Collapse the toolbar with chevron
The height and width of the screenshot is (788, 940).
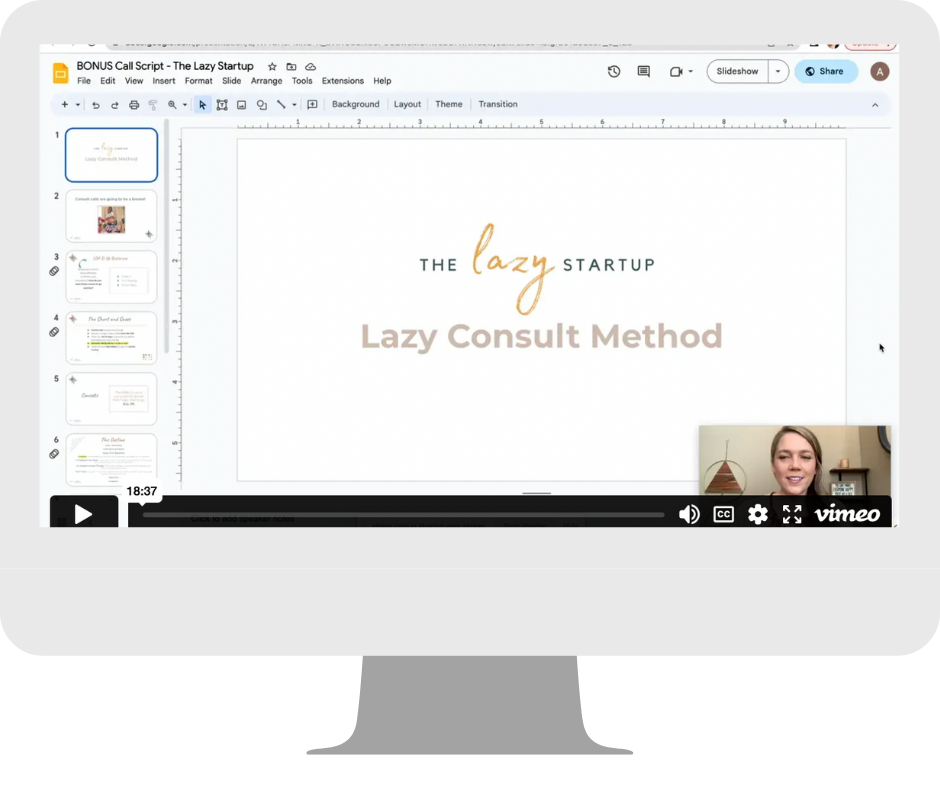click(875, 105)
